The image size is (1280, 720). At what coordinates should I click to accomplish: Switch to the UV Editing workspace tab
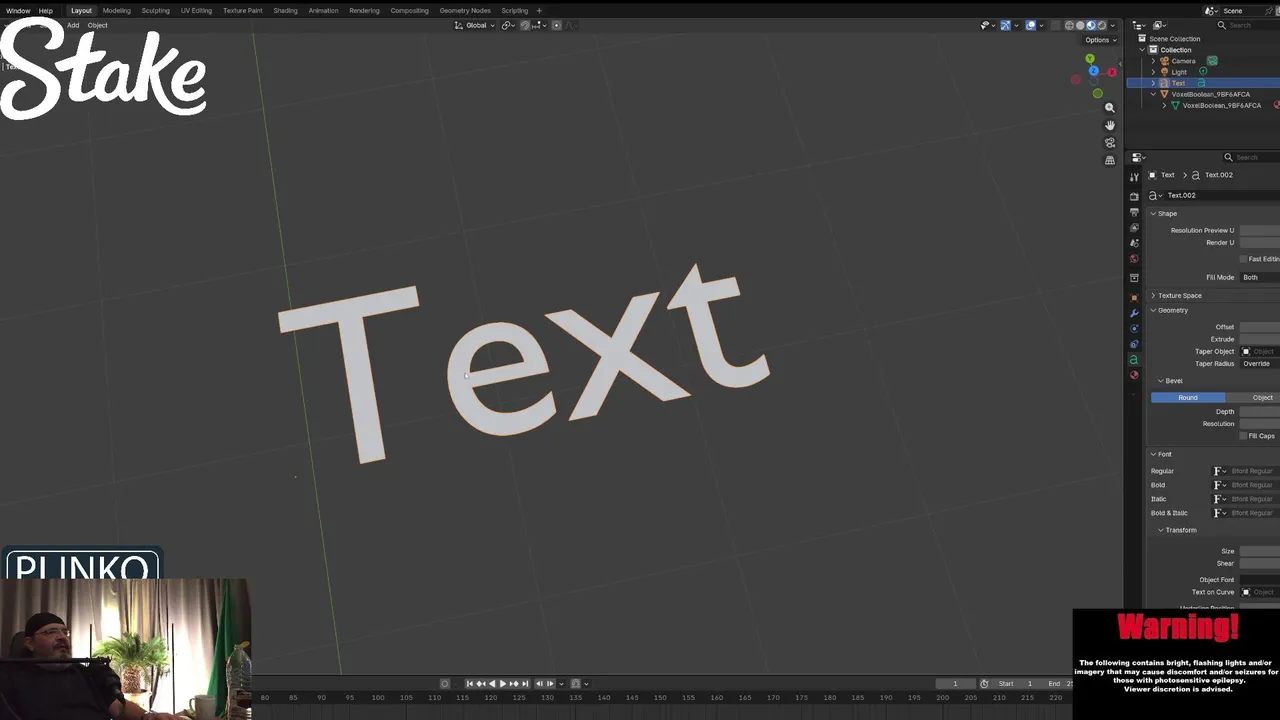(x=196, y=10)
